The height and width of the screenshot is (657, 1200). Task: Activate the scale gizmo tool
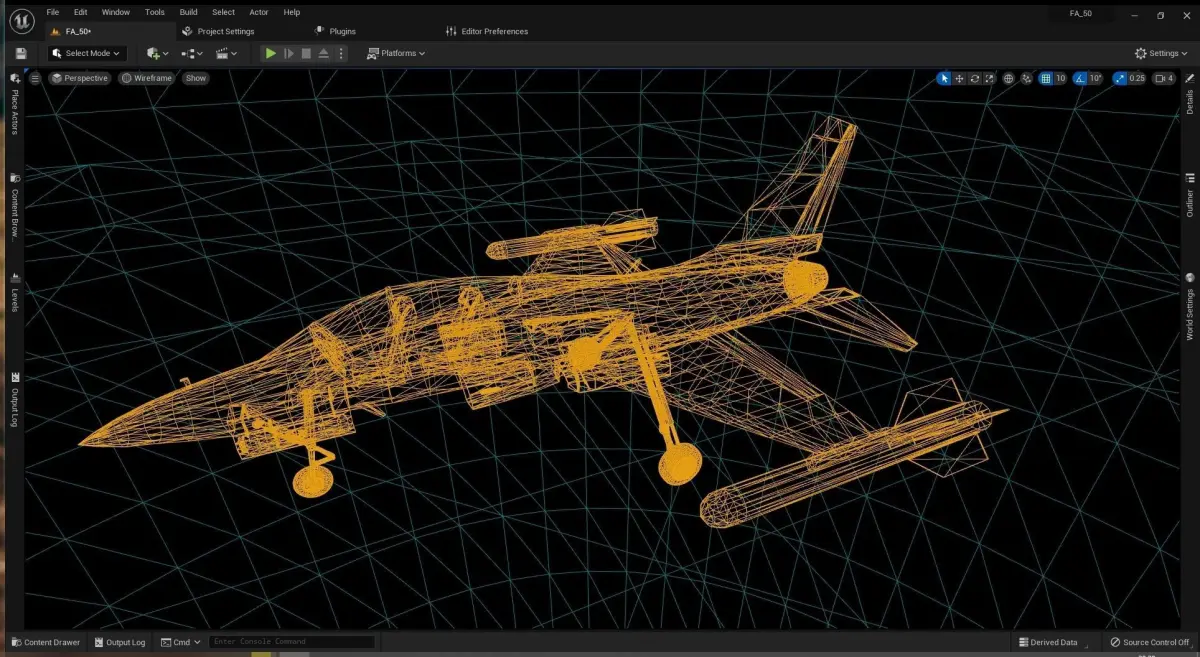click(989, 78)
